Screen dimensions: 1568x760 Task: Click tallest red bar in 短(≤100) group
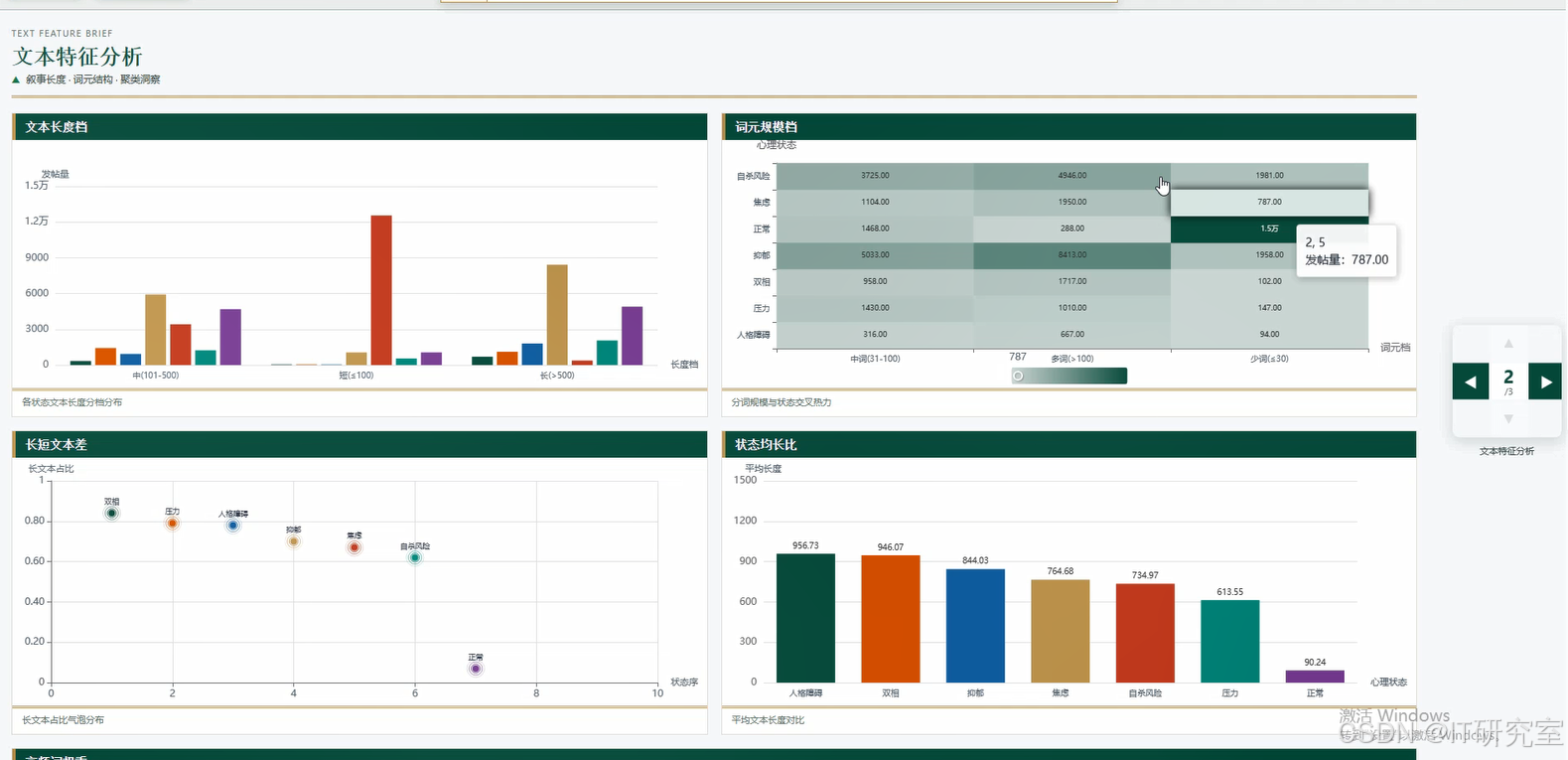(381, 290)
